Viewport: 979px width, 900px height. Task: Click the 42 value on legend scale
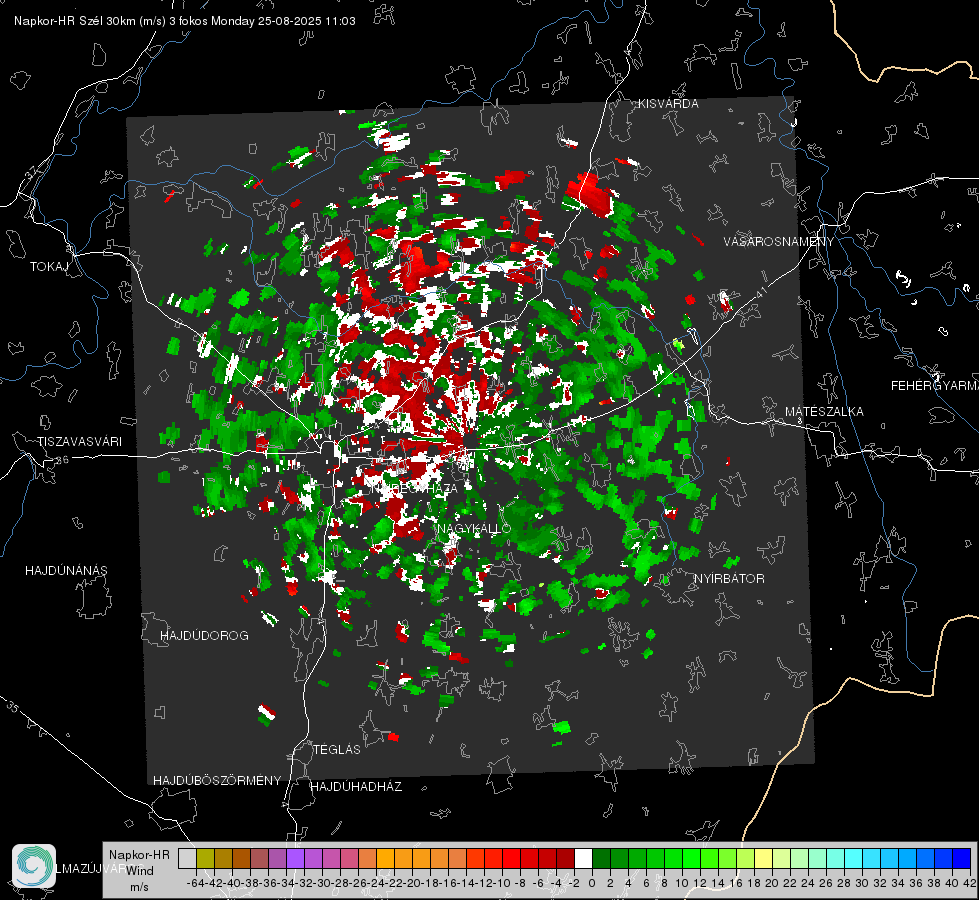(x=969, y=883)
